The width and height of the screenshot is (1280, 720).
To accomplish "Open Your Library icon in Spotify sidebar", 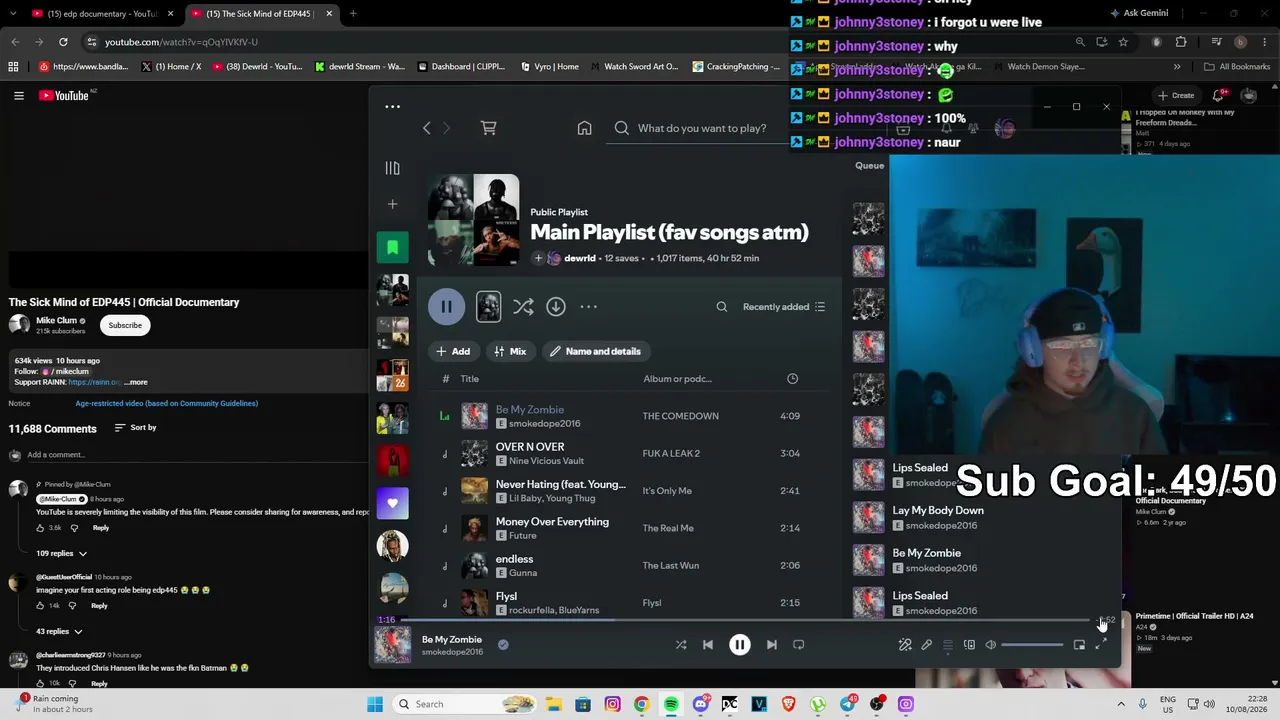I will (x=393, y=168).
